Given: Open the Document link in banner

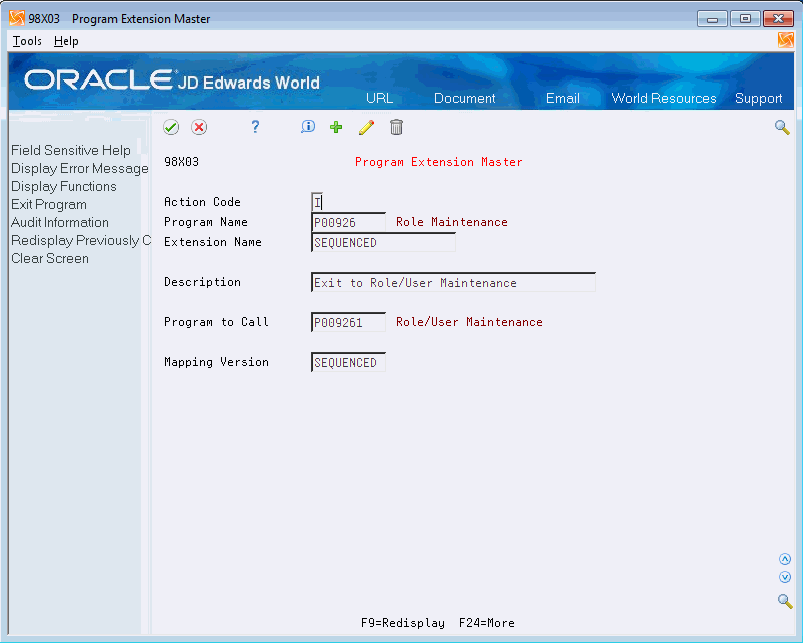Looking at the screenshot, I should [x=464, y=98].
